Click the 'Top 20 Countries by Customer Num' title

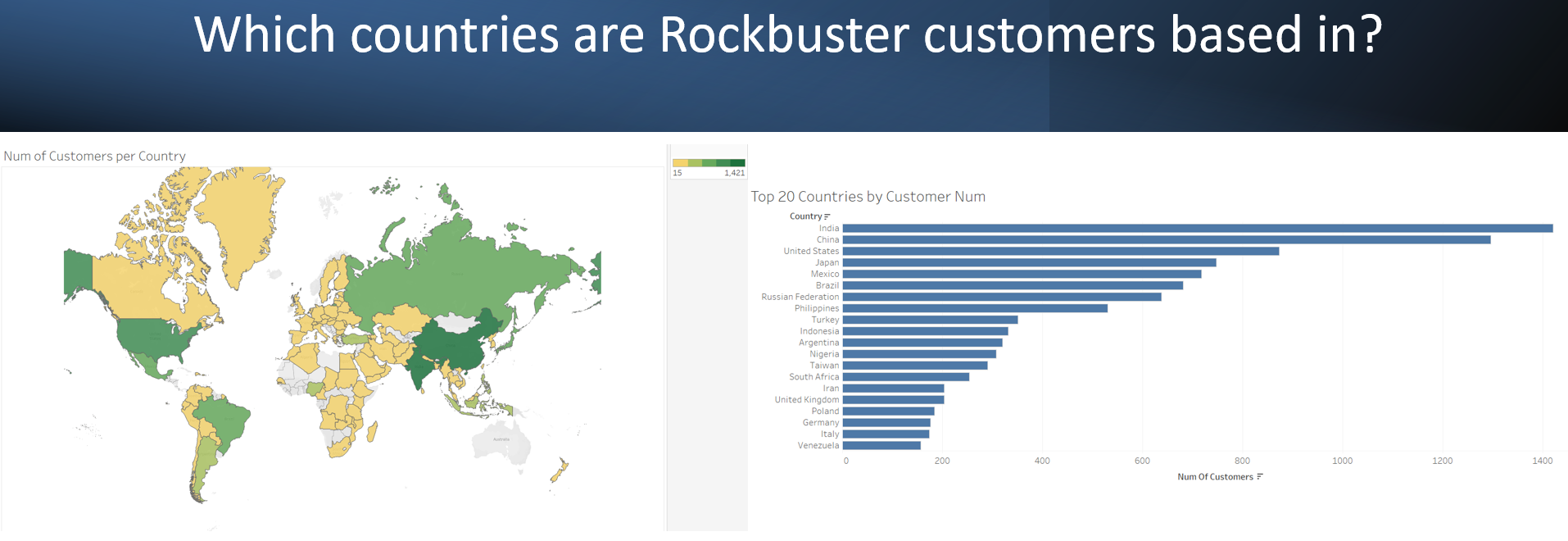[868, 197]
